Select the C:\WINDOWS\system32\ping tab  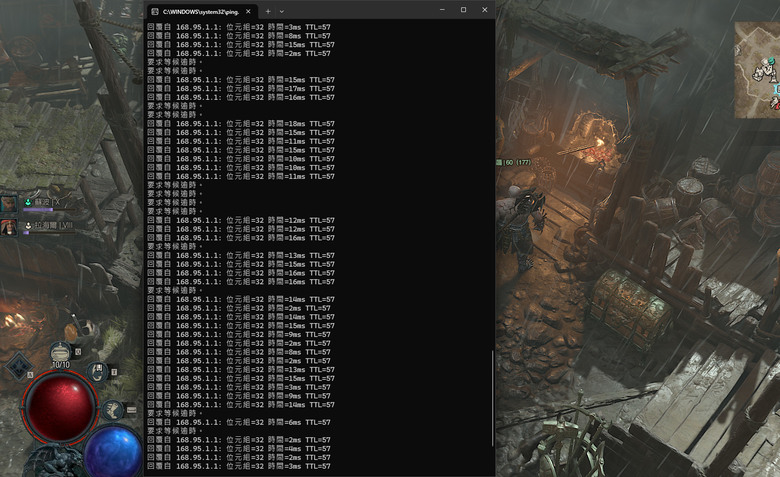click(x=202, y=11)
